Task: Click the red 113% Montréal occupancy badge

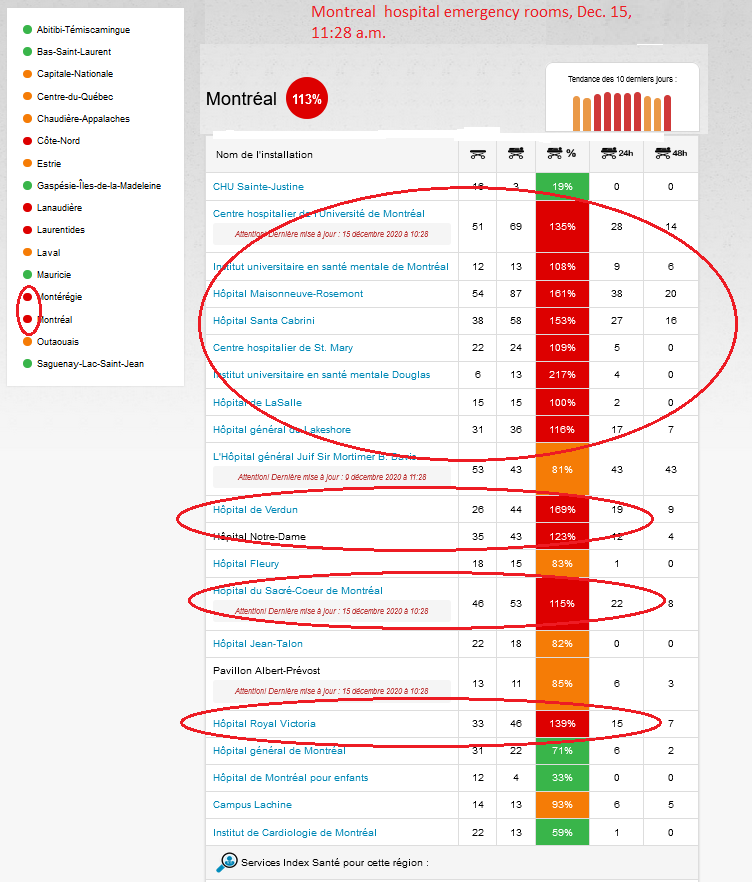Action: pyautogui.click(x=307, y=99)
